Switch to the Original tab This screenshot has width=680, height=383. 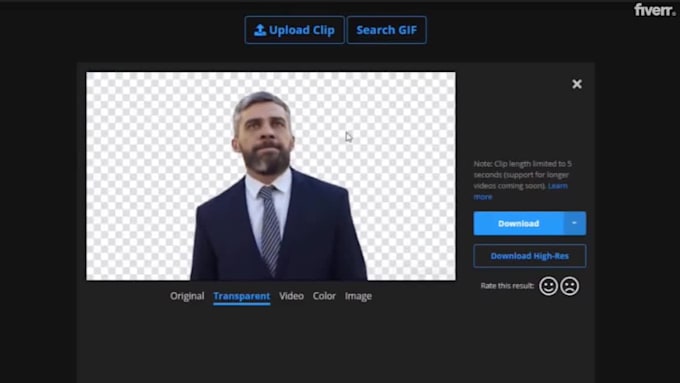187,296
